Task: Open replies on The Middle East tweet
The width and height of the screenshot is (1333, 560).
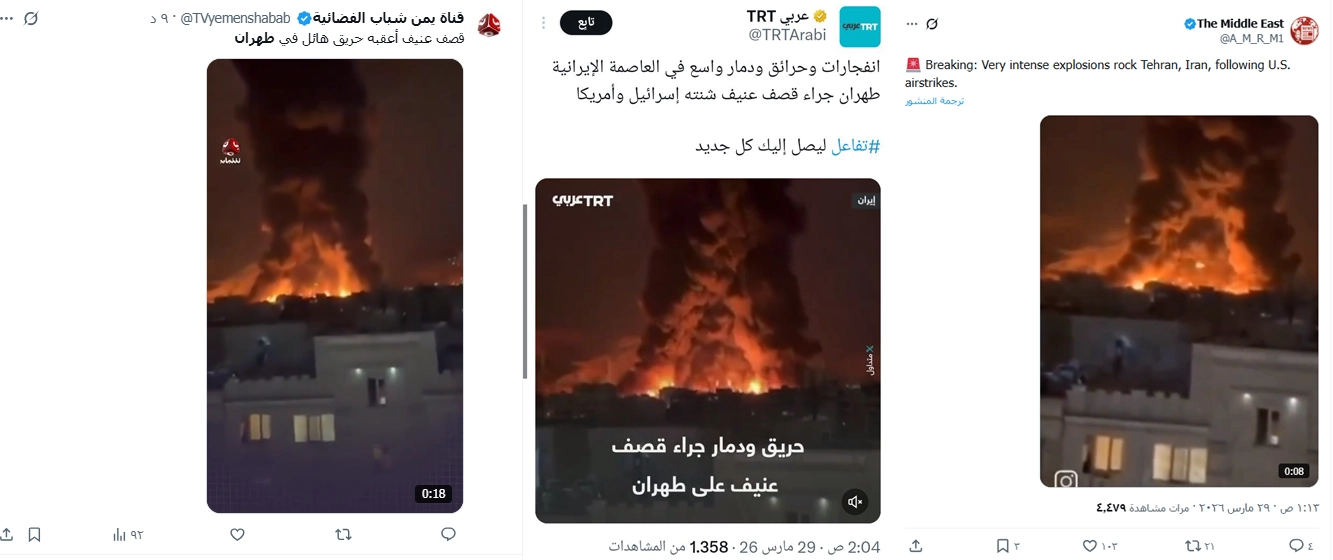Action: coord(1301,546)
